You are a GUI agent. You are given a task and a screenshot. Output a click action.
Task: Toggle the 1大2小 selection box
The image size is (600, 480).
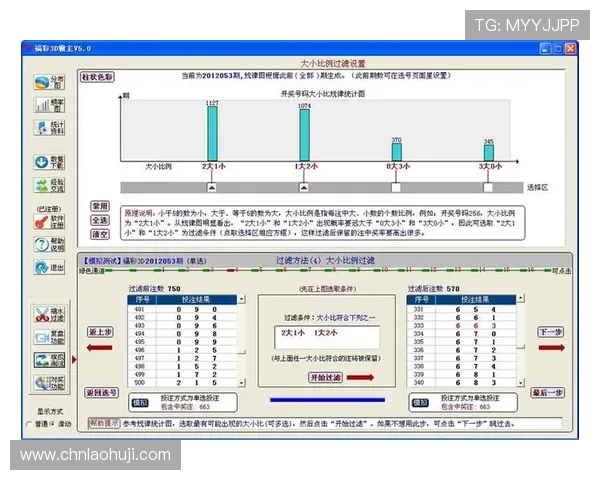click(x=304, y=187)
